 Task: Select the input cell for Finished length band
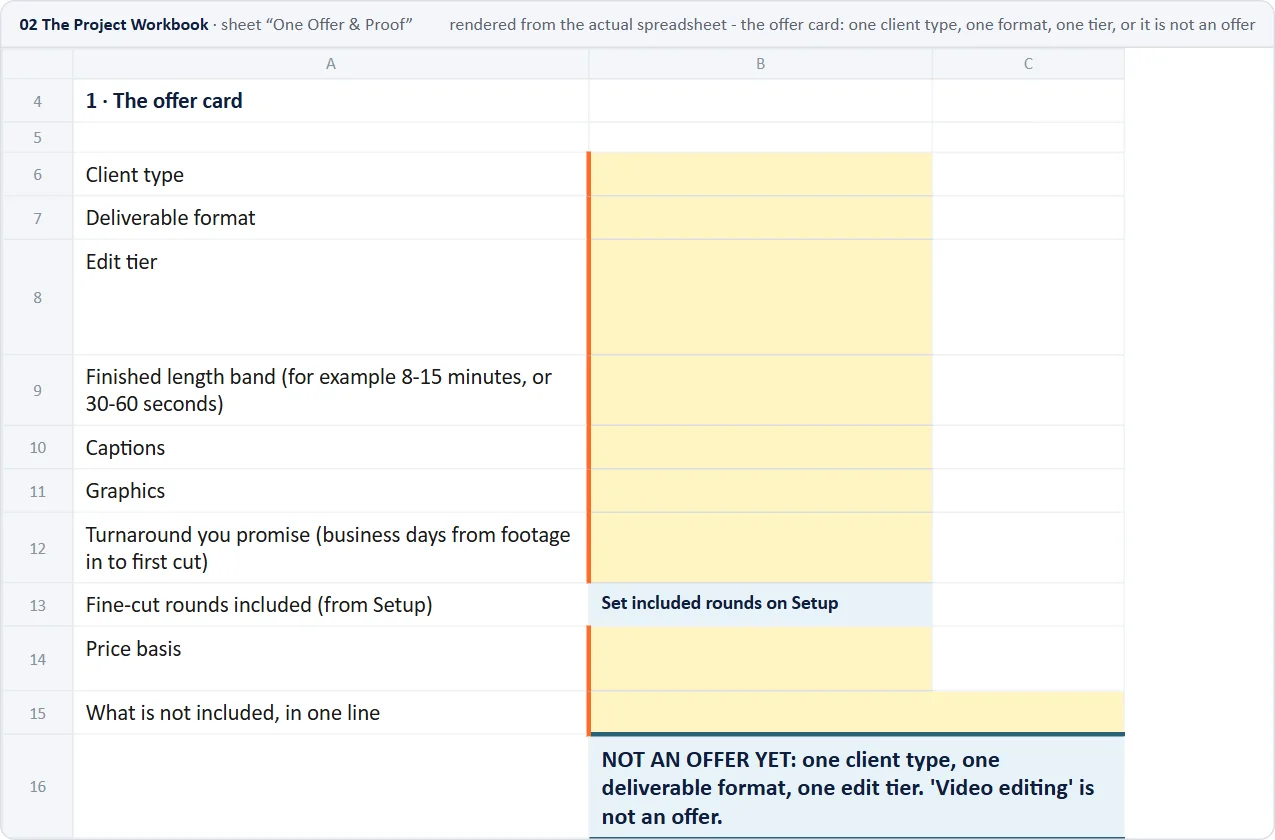pyautogui.click(x=761, y=391)
